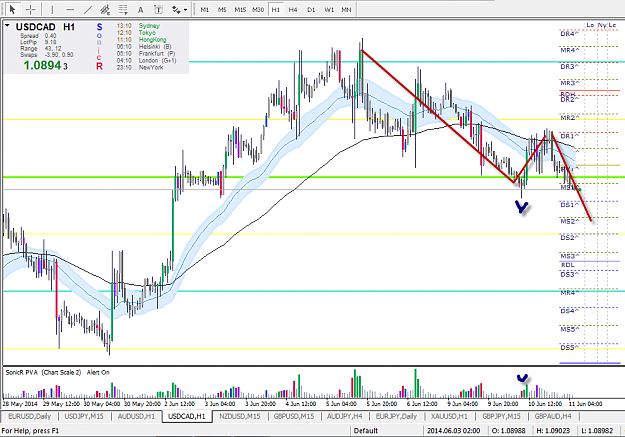Image resolution: width=625 pixels, height=437 pixels.
Task: Click the 'Frankfurt (P)' session label
Action: pyautogui.click(x=157, y=53)
